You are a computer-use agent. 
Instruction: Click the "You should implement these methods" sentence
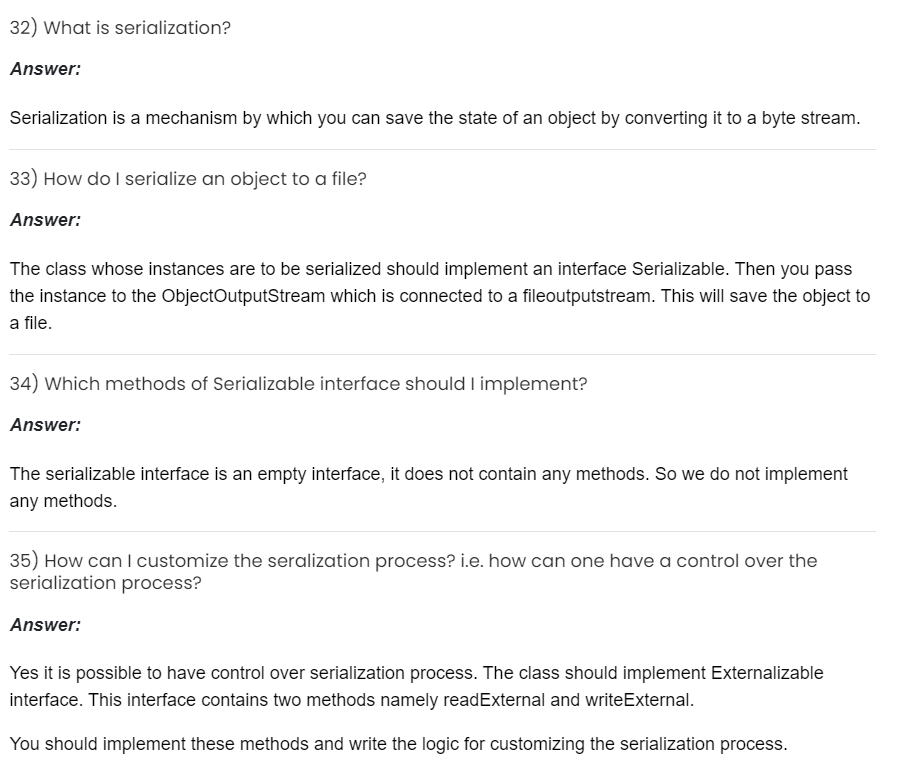[398, 744]
